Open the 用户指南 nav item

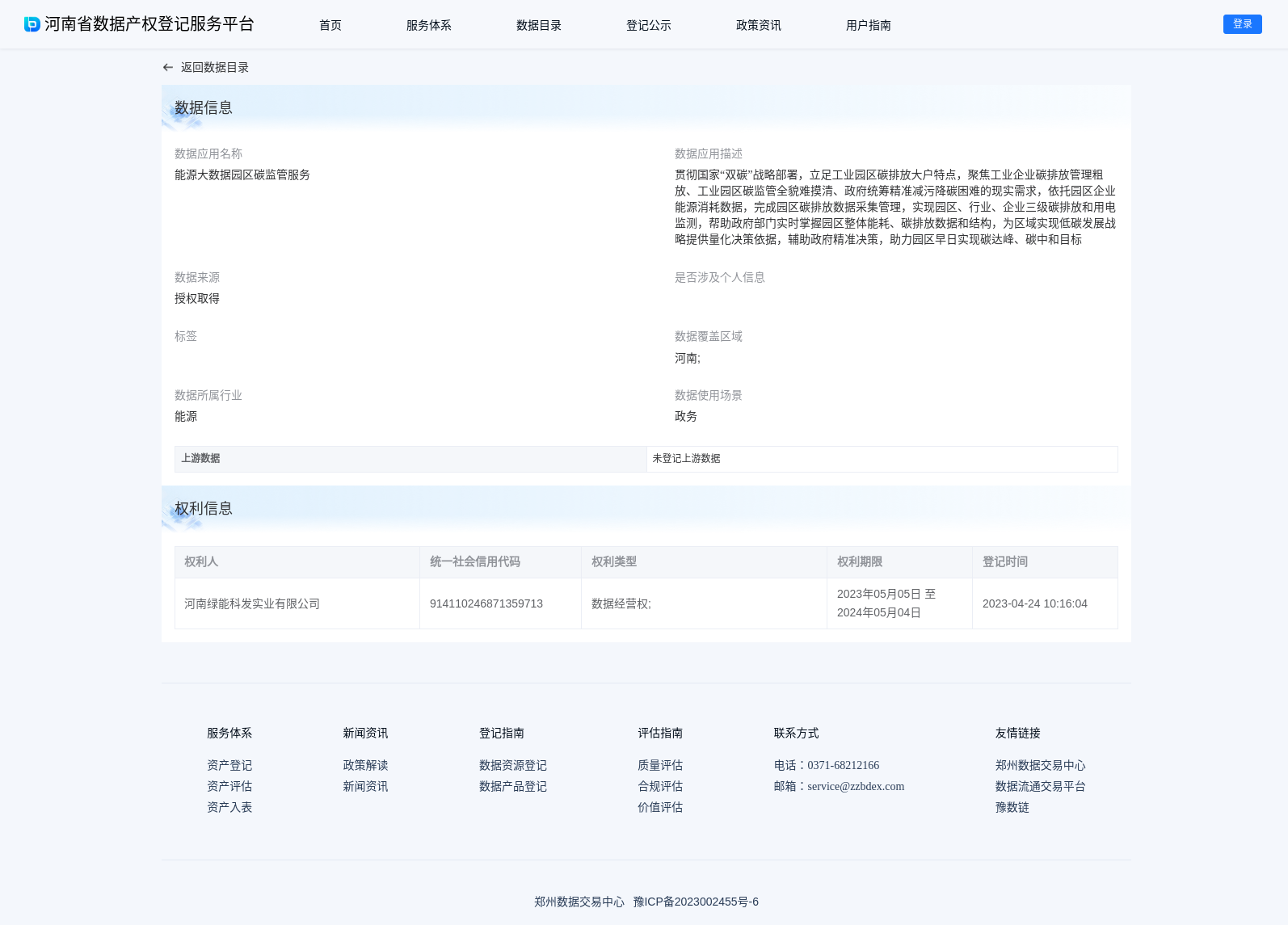coord(869,25)
